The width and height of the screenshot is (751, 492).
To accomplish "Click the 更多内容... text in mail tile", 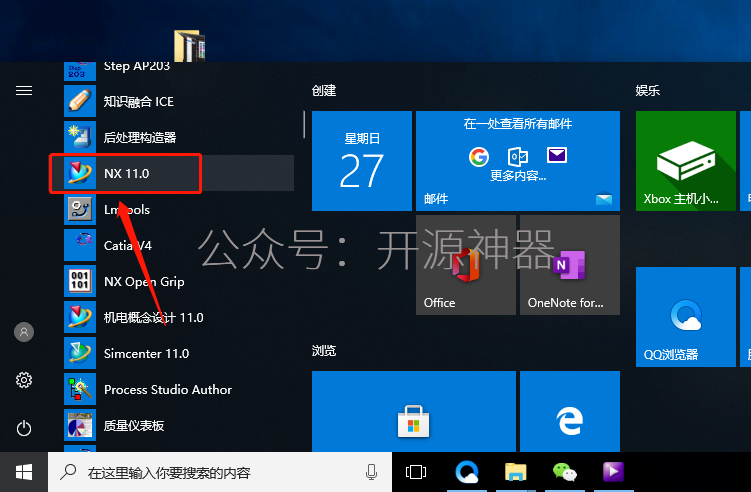I will click(x=518, y=176).
